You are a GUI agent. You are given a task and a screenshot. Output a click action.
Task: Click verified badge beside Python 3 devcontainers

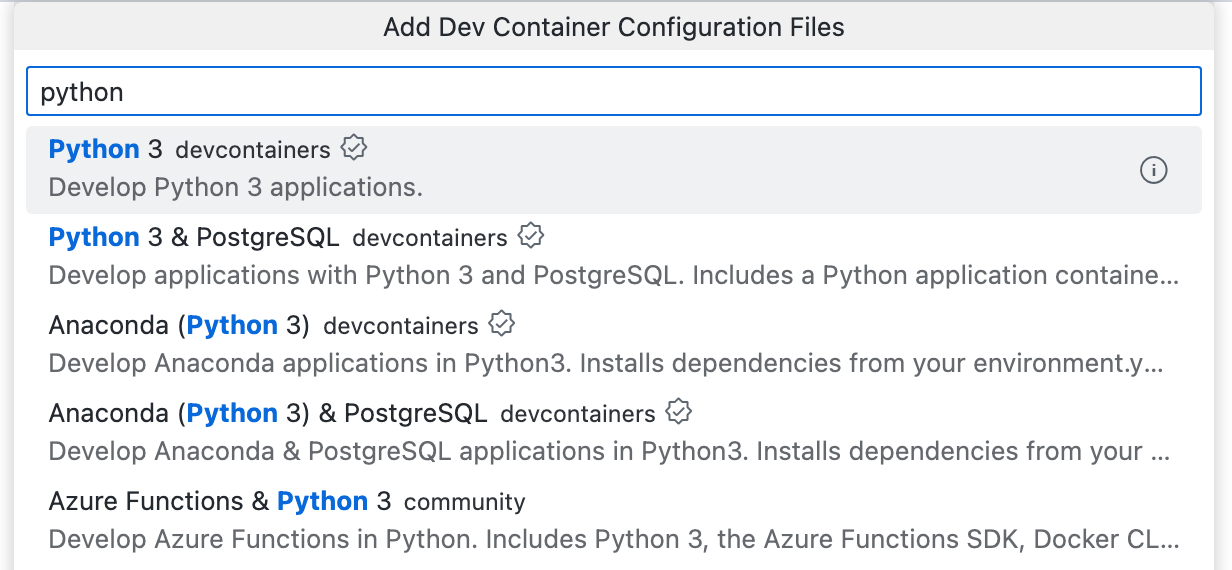[x=354, y=149]
